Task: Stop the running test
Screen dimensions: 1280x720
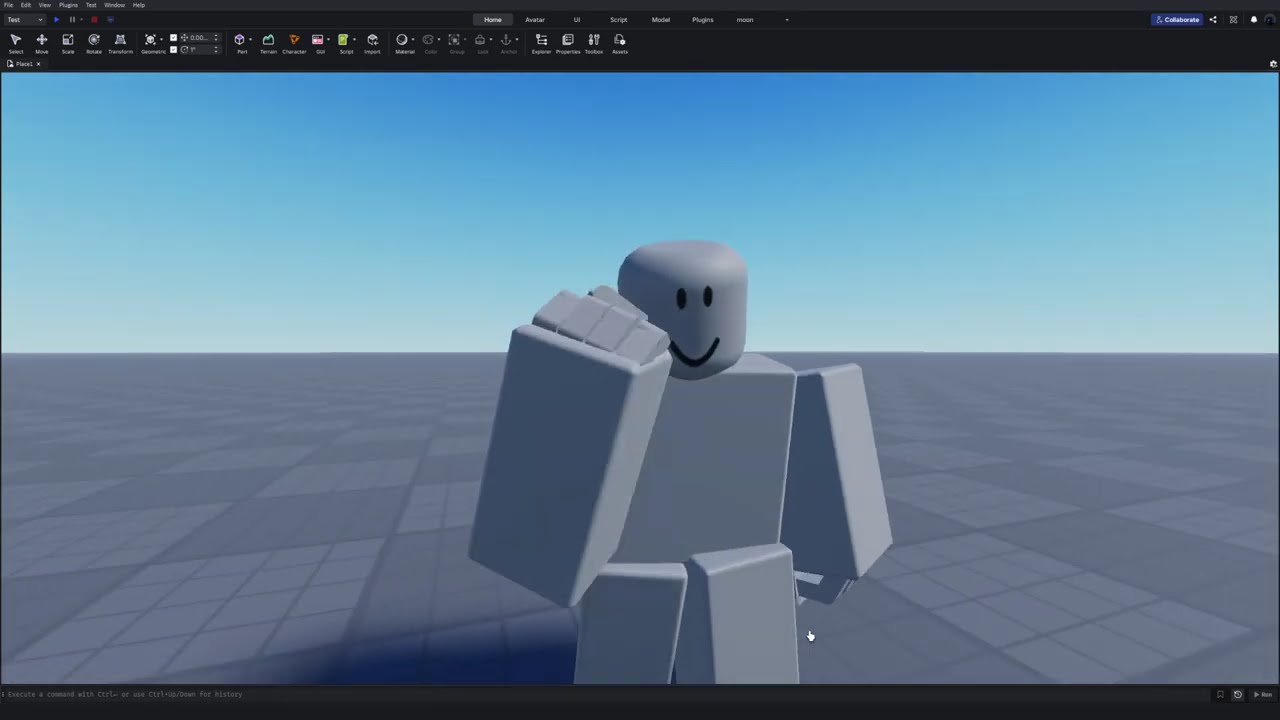Action: click(x=94, y=19)
